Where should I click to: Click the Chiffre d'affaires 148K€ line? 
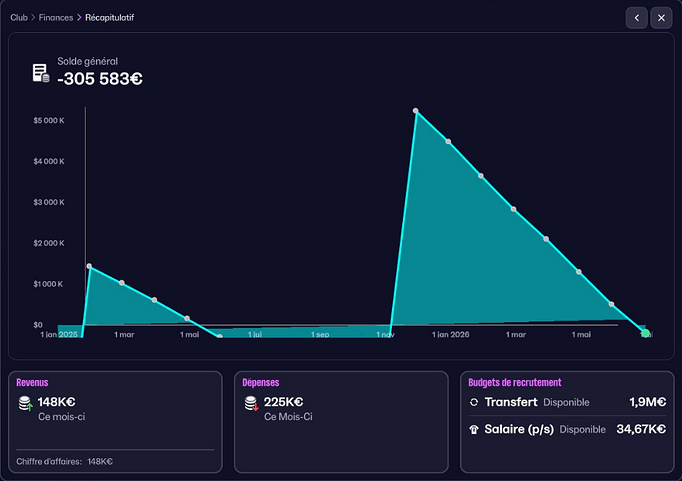(64, 461)
